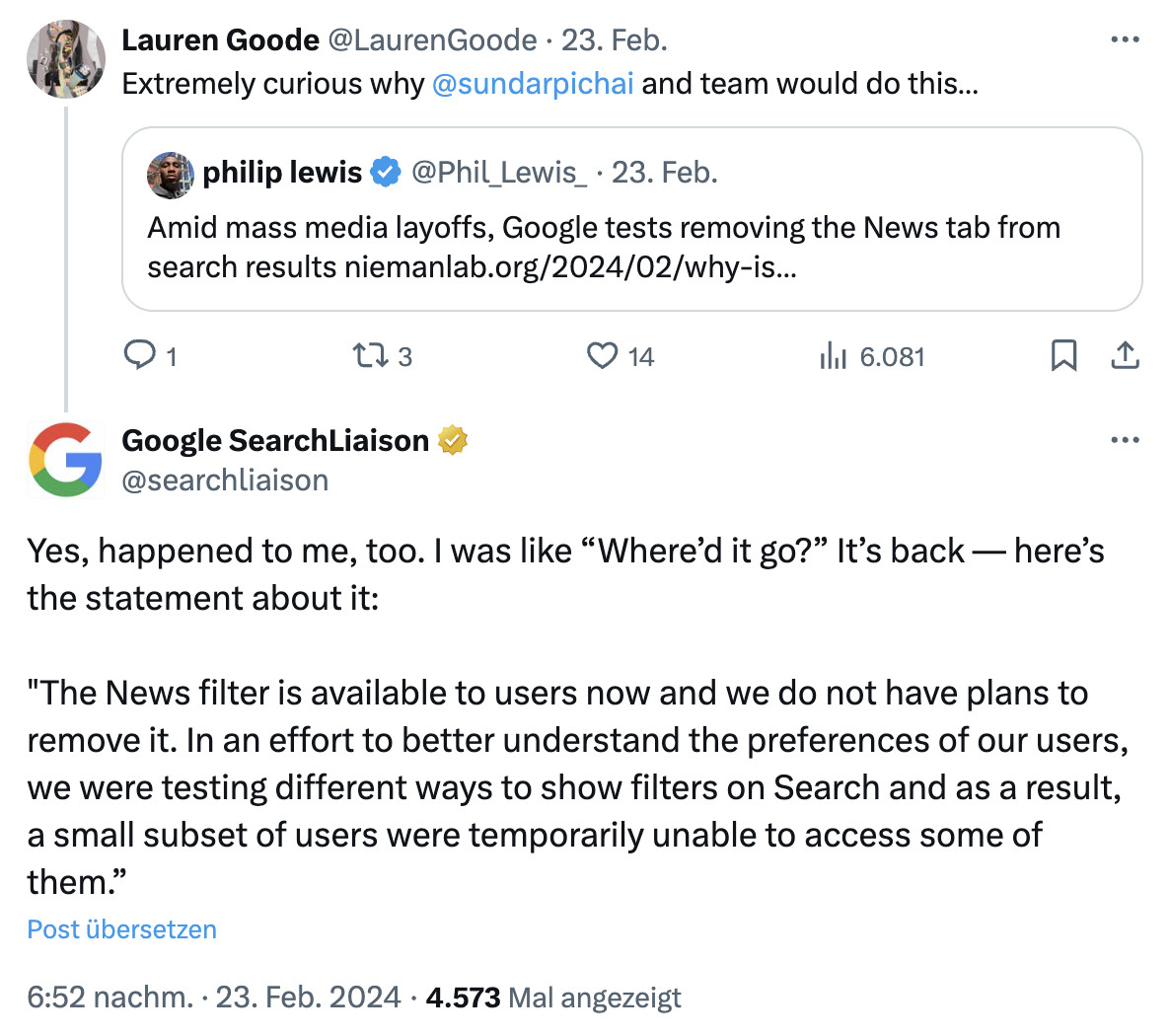The width and height of the screenshot is (1170, 1036).
Task: Open Google SearchLiaison's profile avatar
Action: point(65,460)
